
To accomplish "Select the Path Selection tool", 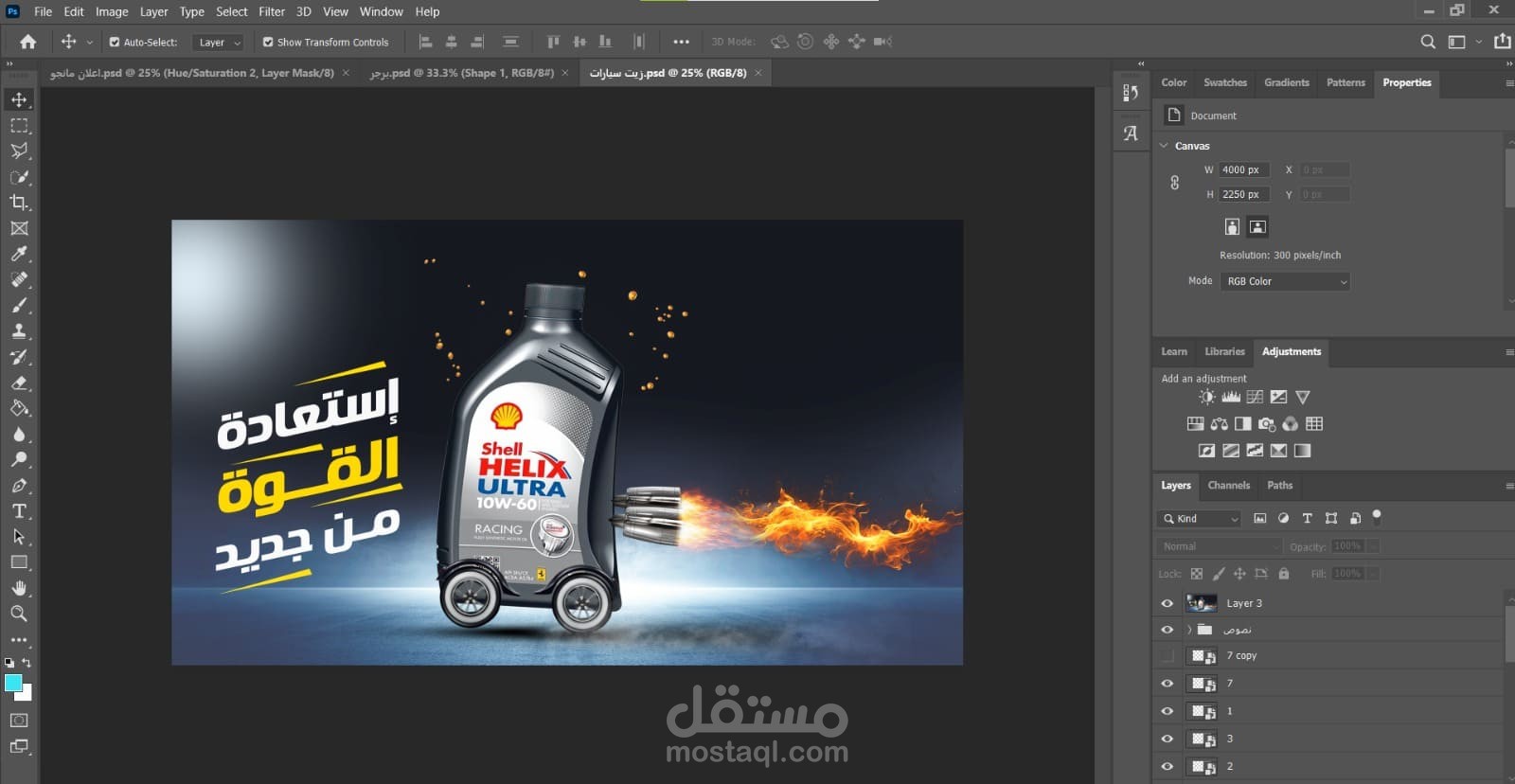I will point(19,537).
